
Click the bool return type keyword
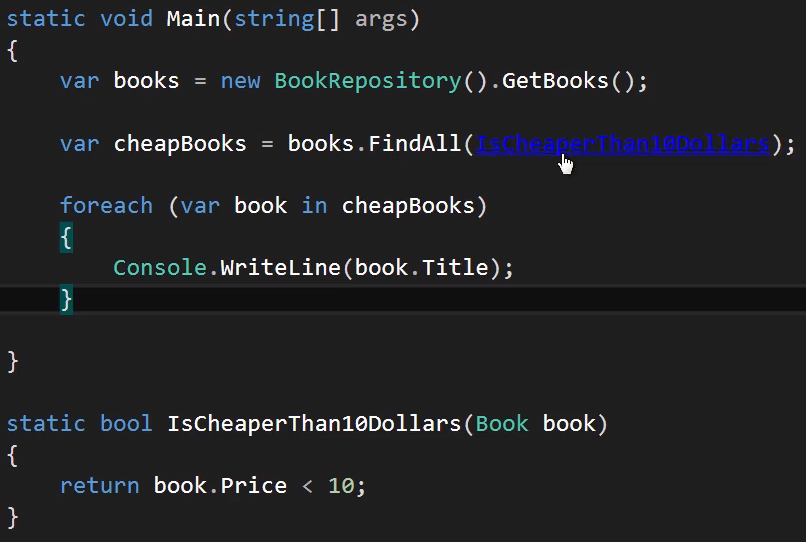point(126,423)
